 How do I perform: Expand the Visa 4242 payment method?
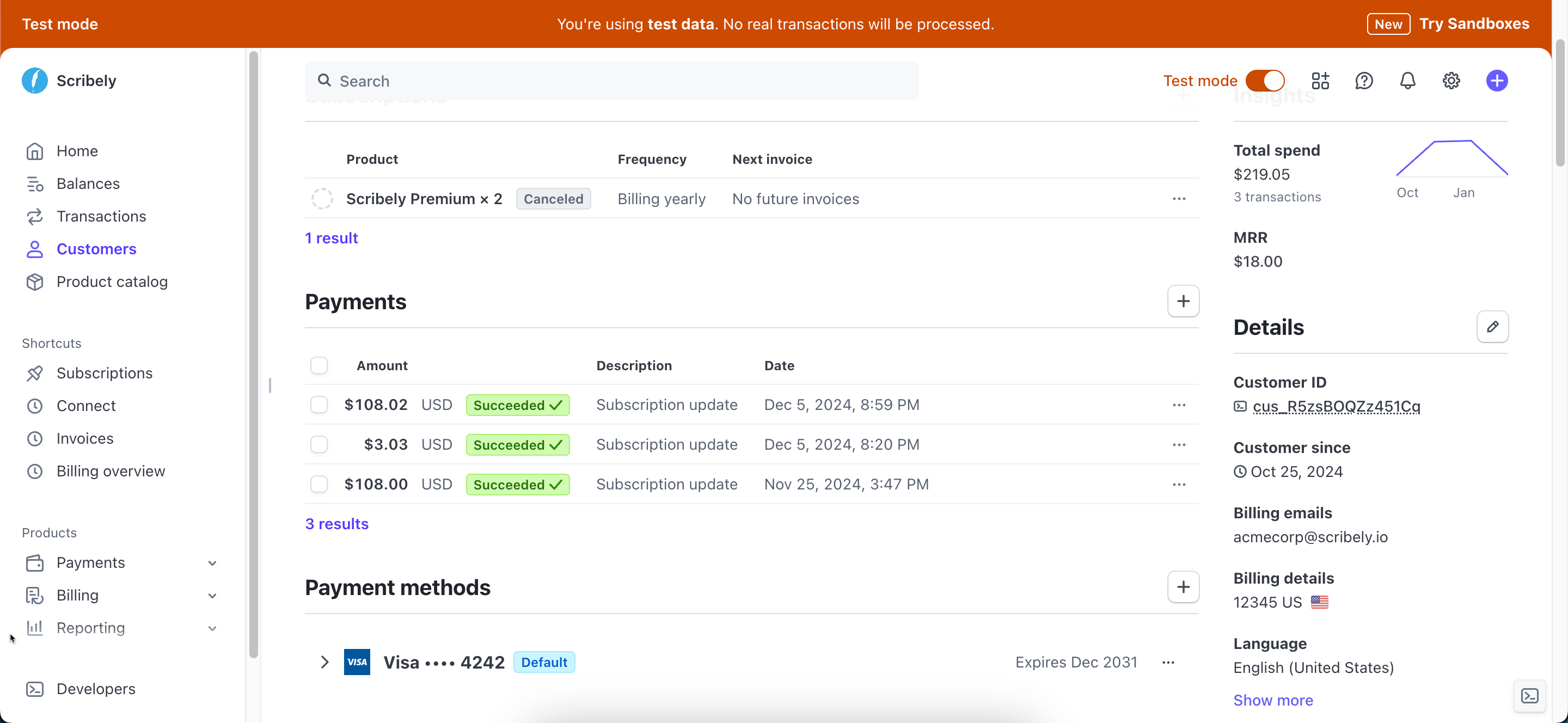pyautogui.click(x=324, y=662)
